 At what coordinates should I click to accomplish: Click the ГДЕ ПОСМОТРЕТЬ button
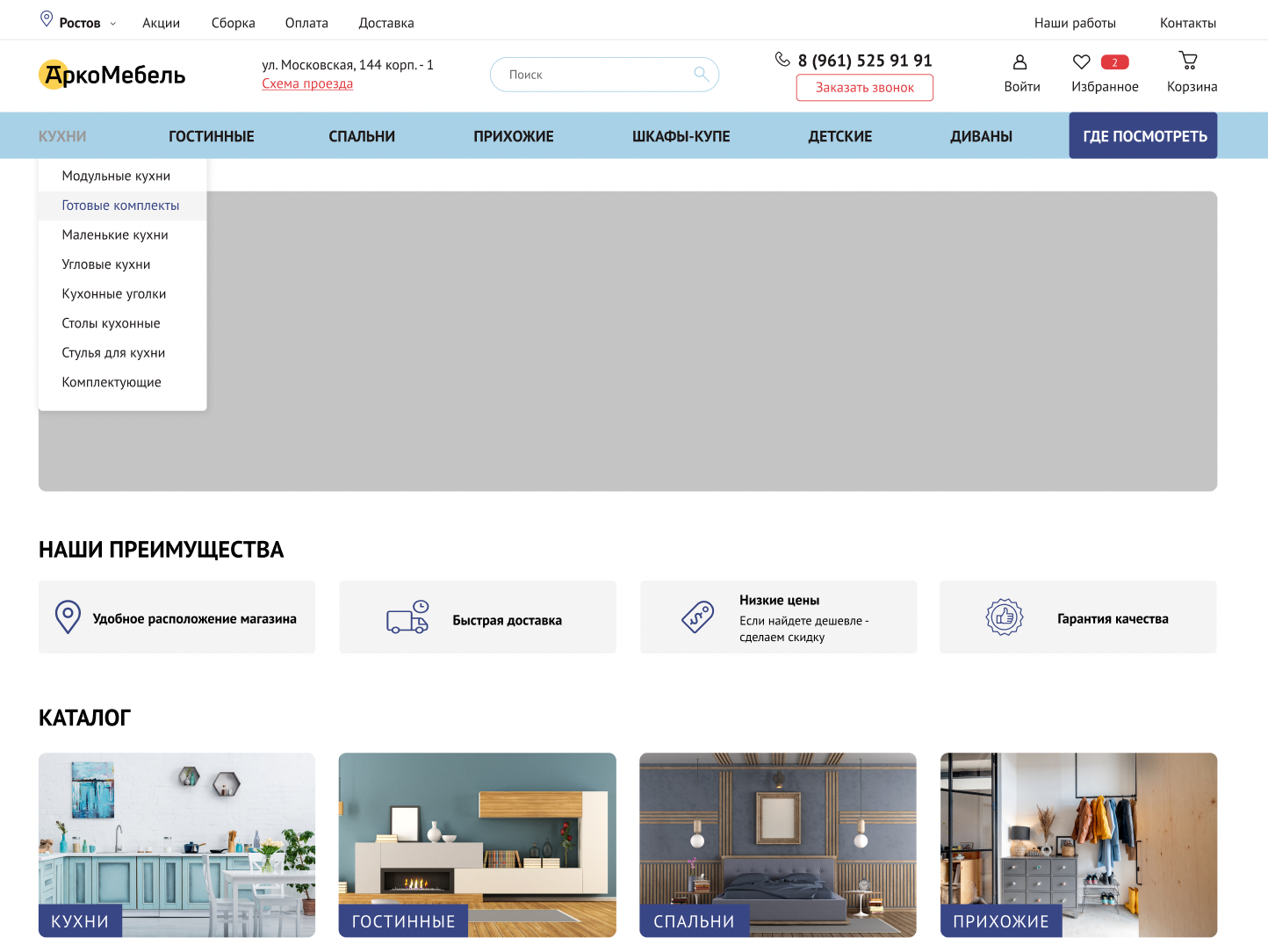[x=1143, y=135]
